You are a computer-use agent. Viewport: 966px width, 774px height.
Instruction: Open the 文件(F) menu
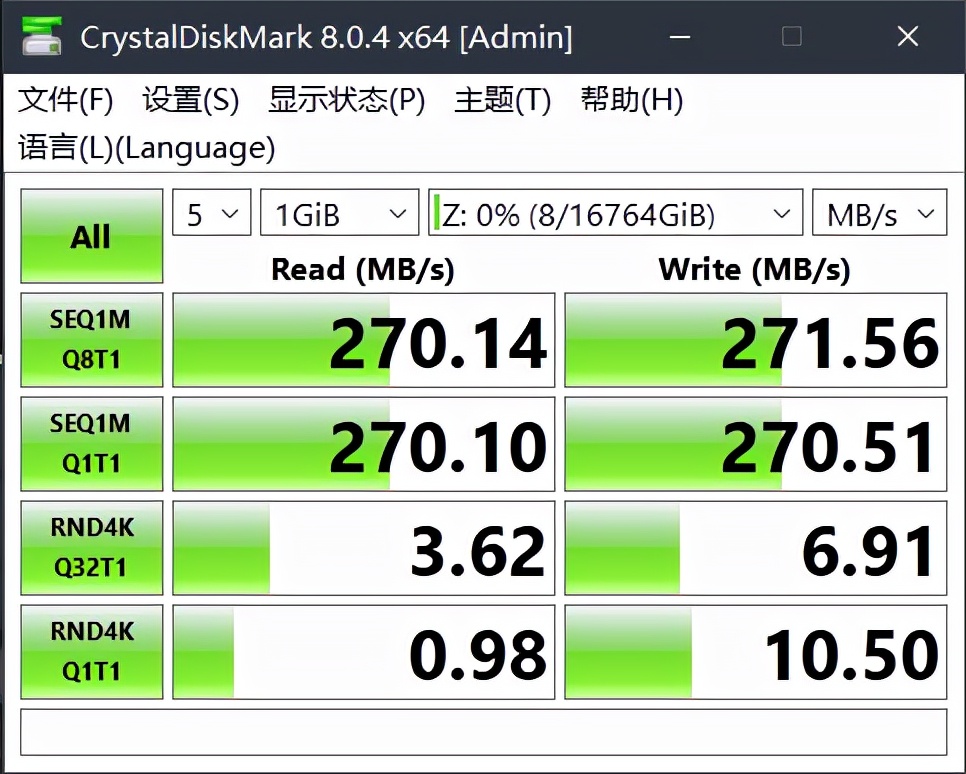tap(65, 99)
